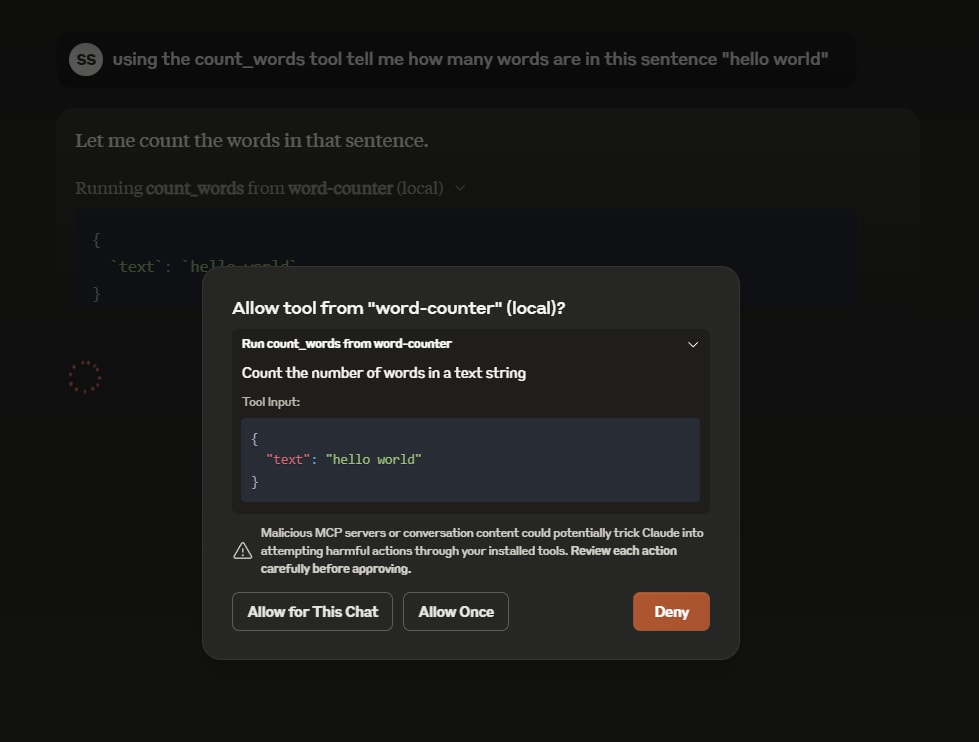Click the Tool Input JSON code block

[x=470, y=460]
